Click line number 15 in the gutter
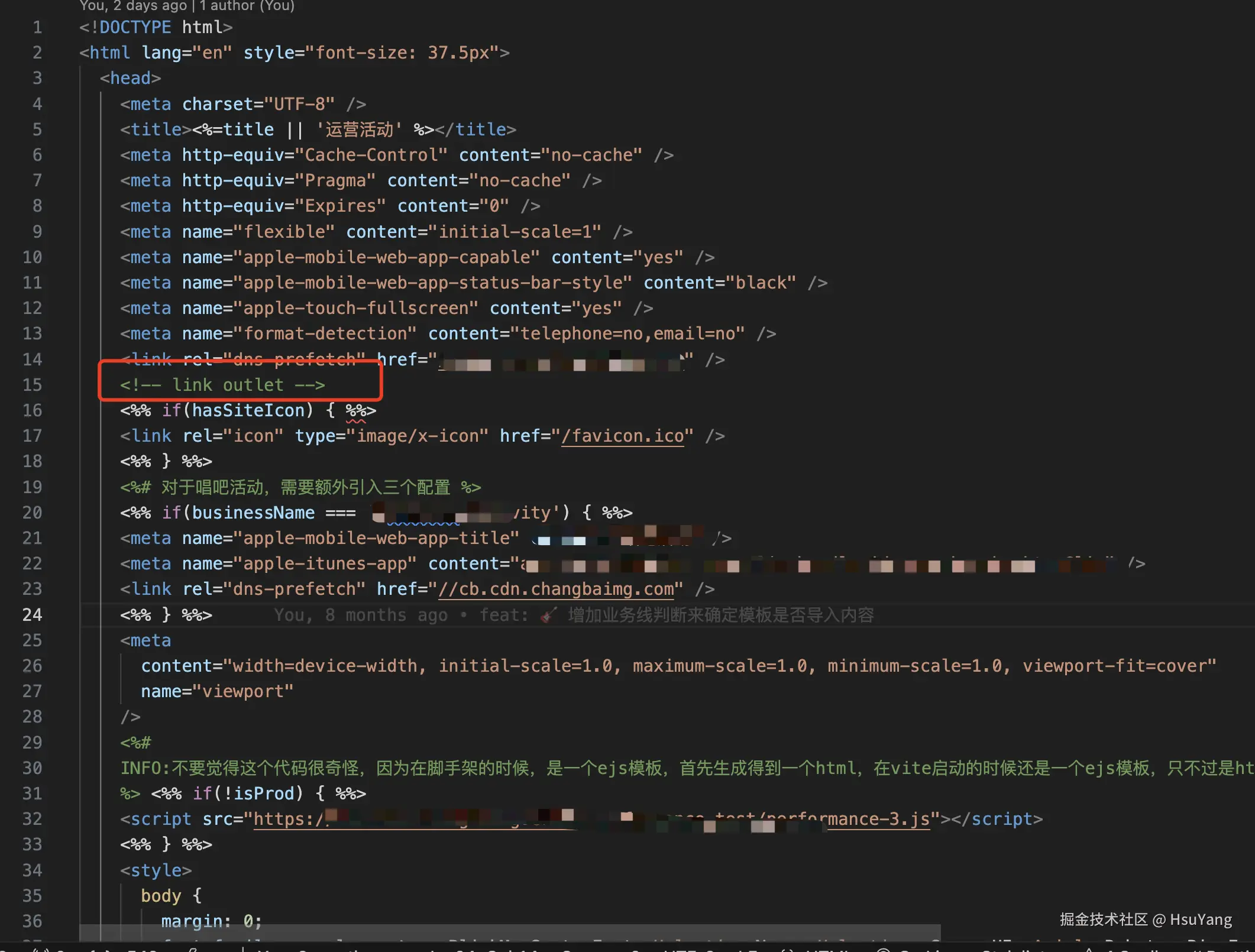The width and height of the screenshot is (1255, 952). [x=32, y=385]
